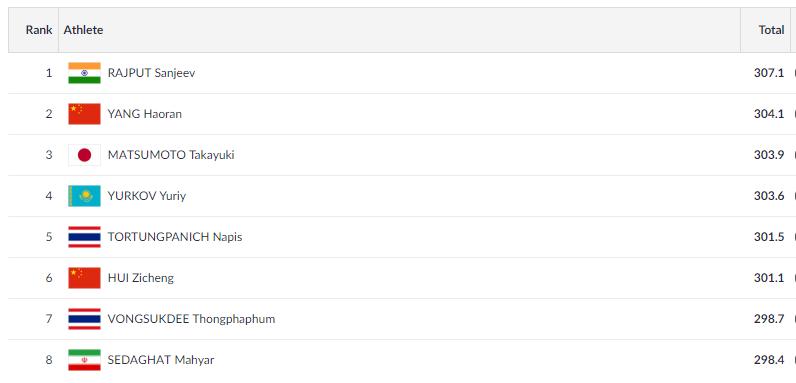Sort by the Athlete column header
The image size is (796, 383).
pyautogui.click(x=83, y=30)
